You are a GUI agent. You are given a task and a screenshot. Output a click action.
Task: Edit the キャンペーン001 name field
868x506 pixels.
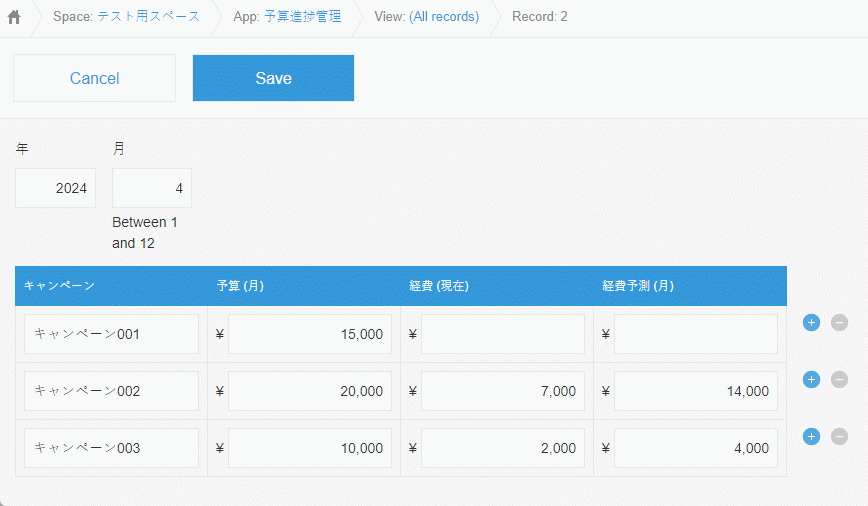pos(112,334)
